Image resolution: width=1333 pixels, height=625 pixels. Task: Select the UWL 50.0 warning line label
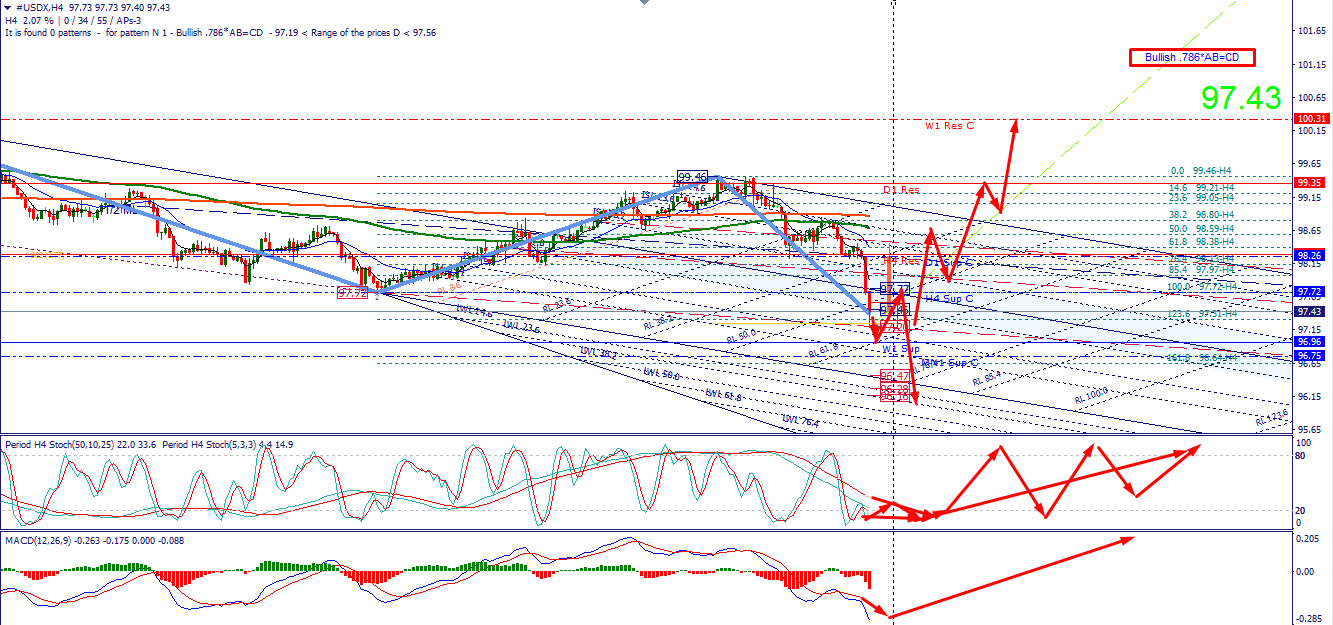661,375
